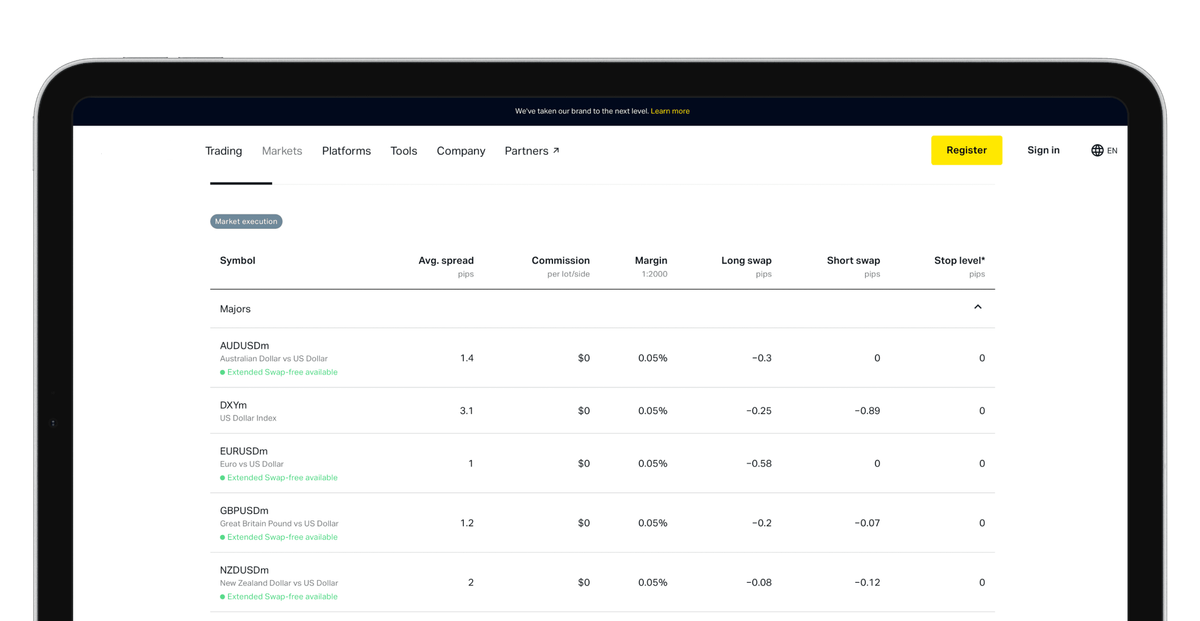Click the Partners external arrow icon
1200x621 pixels.
[x=556, y=151]
